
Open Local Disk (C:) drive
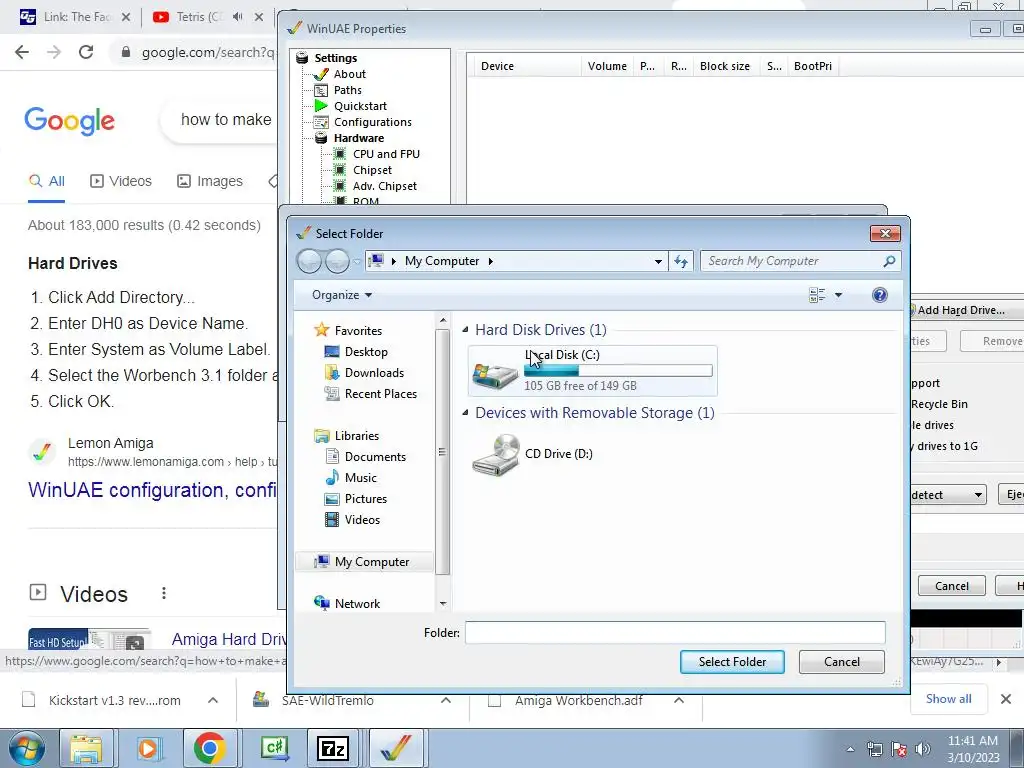pos(592,371)
